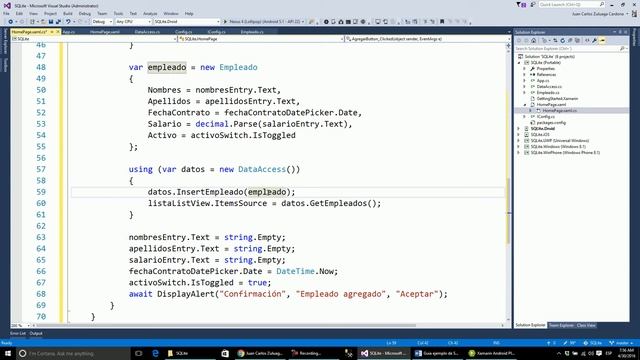This screenshot has width=640, height=360.
Task: Switch to the HomePage.xaml editor tab
Action: point(105,32)
